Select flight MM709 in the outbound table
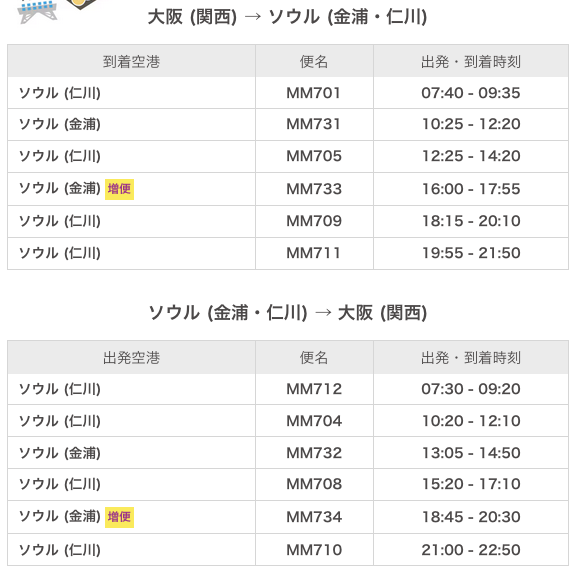 (x=314, y=221)
